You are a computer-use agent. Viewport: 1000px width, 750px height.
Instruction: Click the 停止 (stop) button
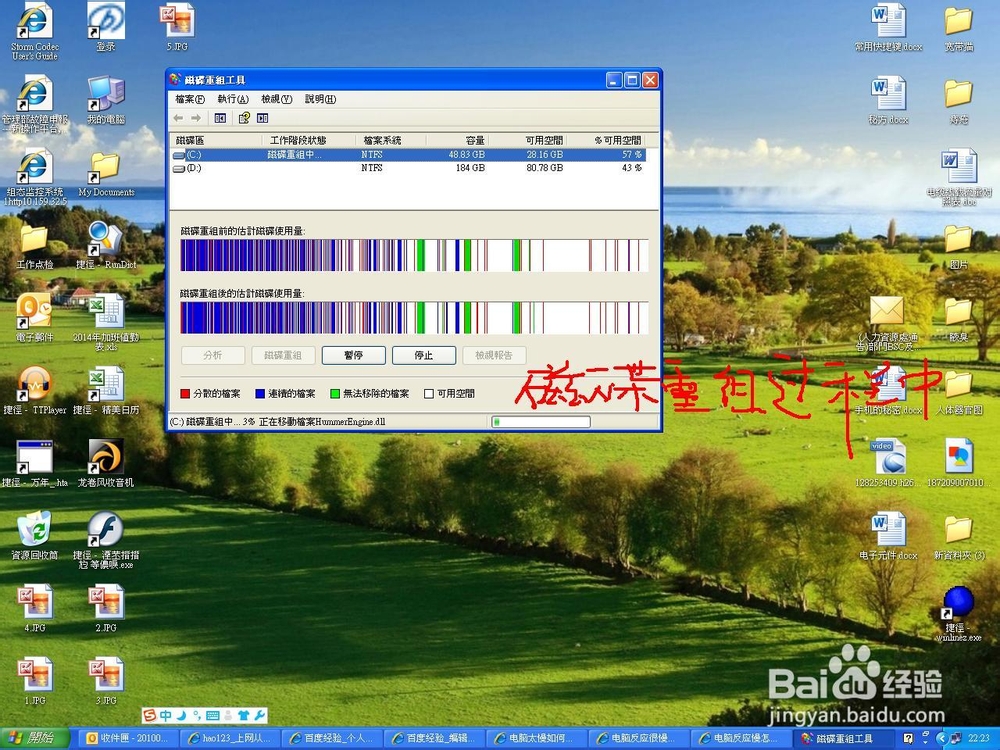coord(424,355)
